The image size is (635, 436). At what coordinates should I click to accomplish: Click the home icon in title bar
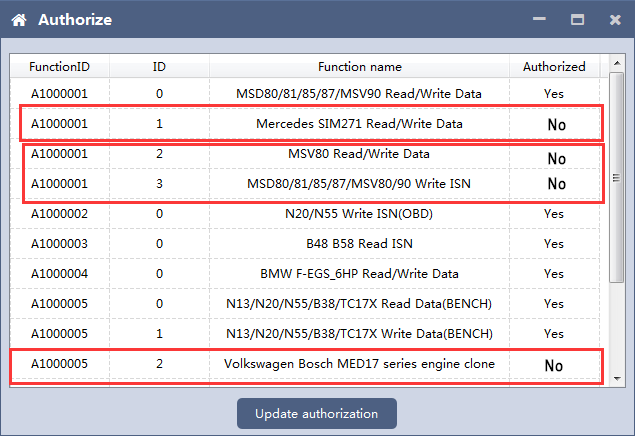tap(19, 19)
